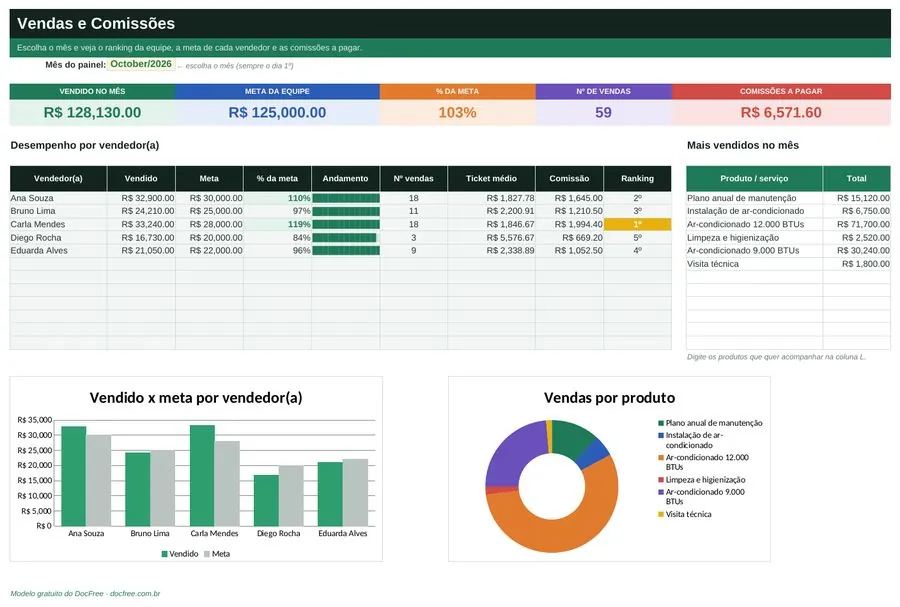Select the 103% da meta value
This screenshot has height=607, width=900.
pos(457,112)
